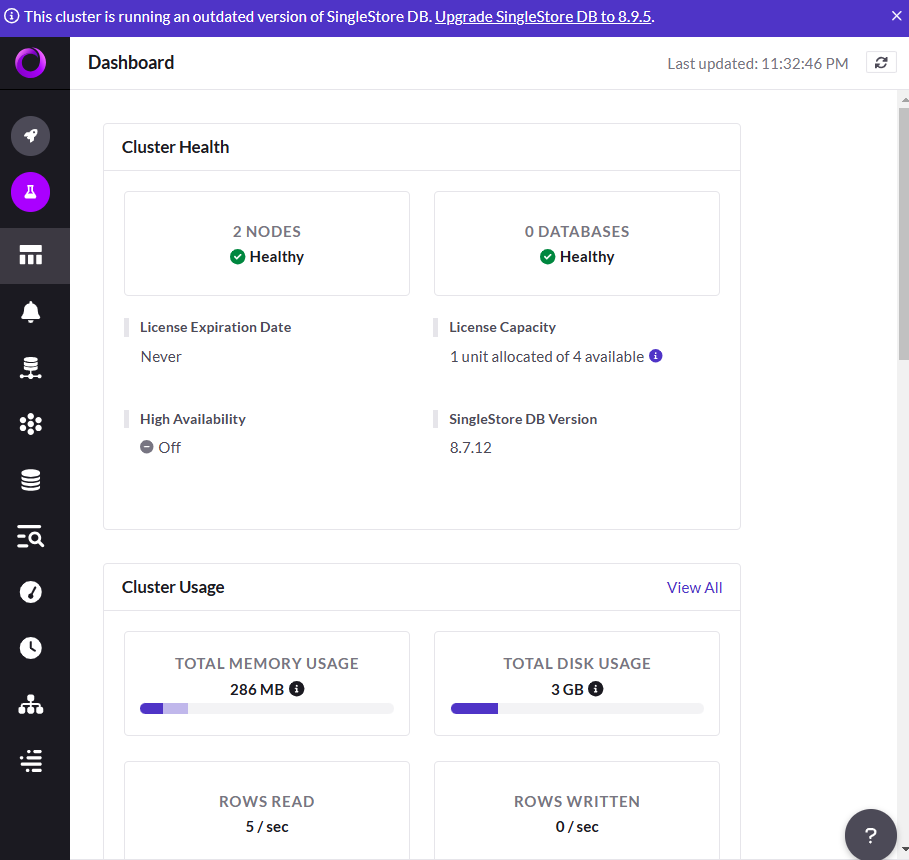Open the dotted cluster nodes sidebar icon
The height and width of the screenshot is (860, 909).
point(31,424)
